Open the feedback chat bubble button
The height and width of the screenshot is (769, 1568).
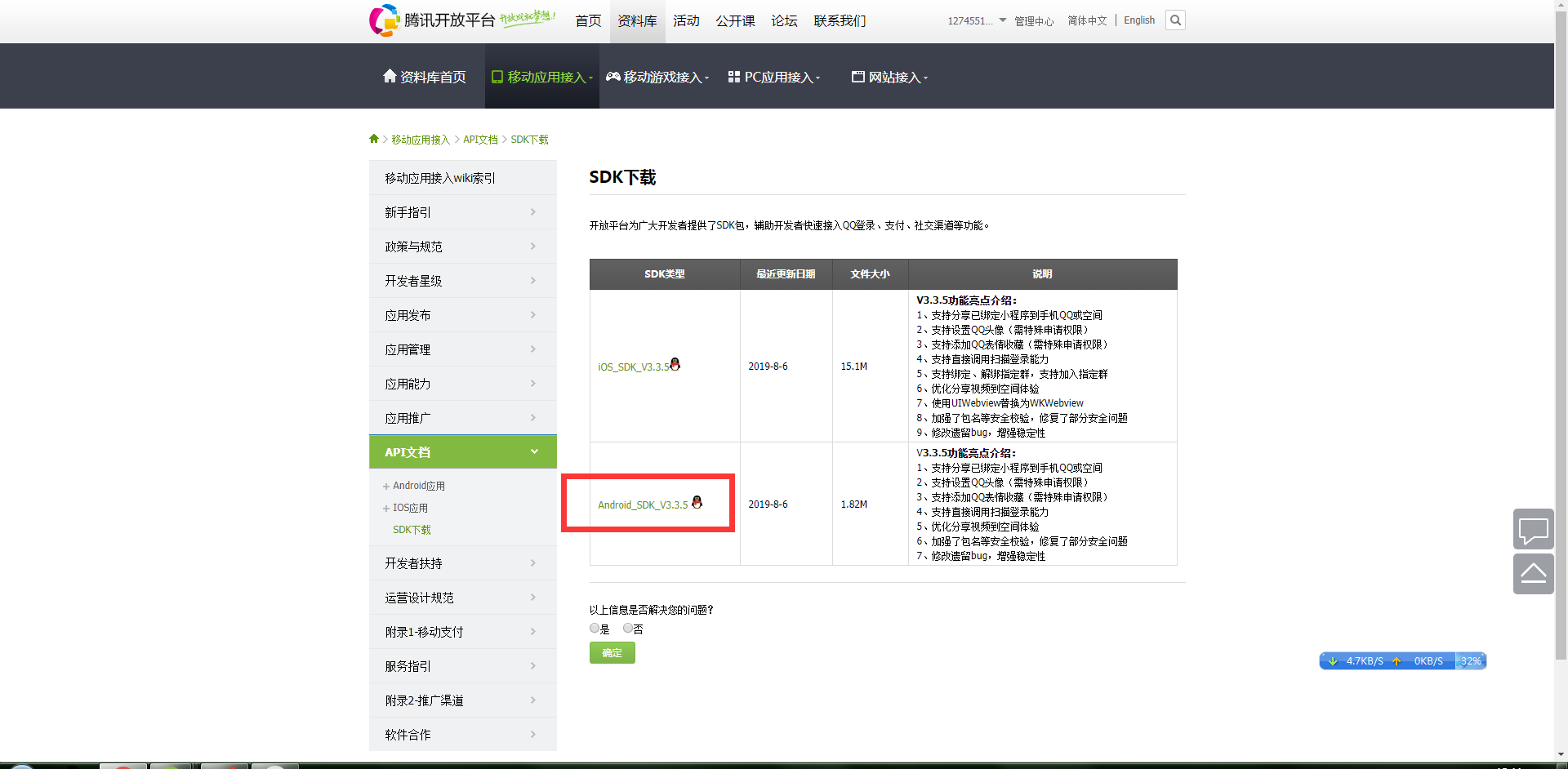click(1533, 530)
